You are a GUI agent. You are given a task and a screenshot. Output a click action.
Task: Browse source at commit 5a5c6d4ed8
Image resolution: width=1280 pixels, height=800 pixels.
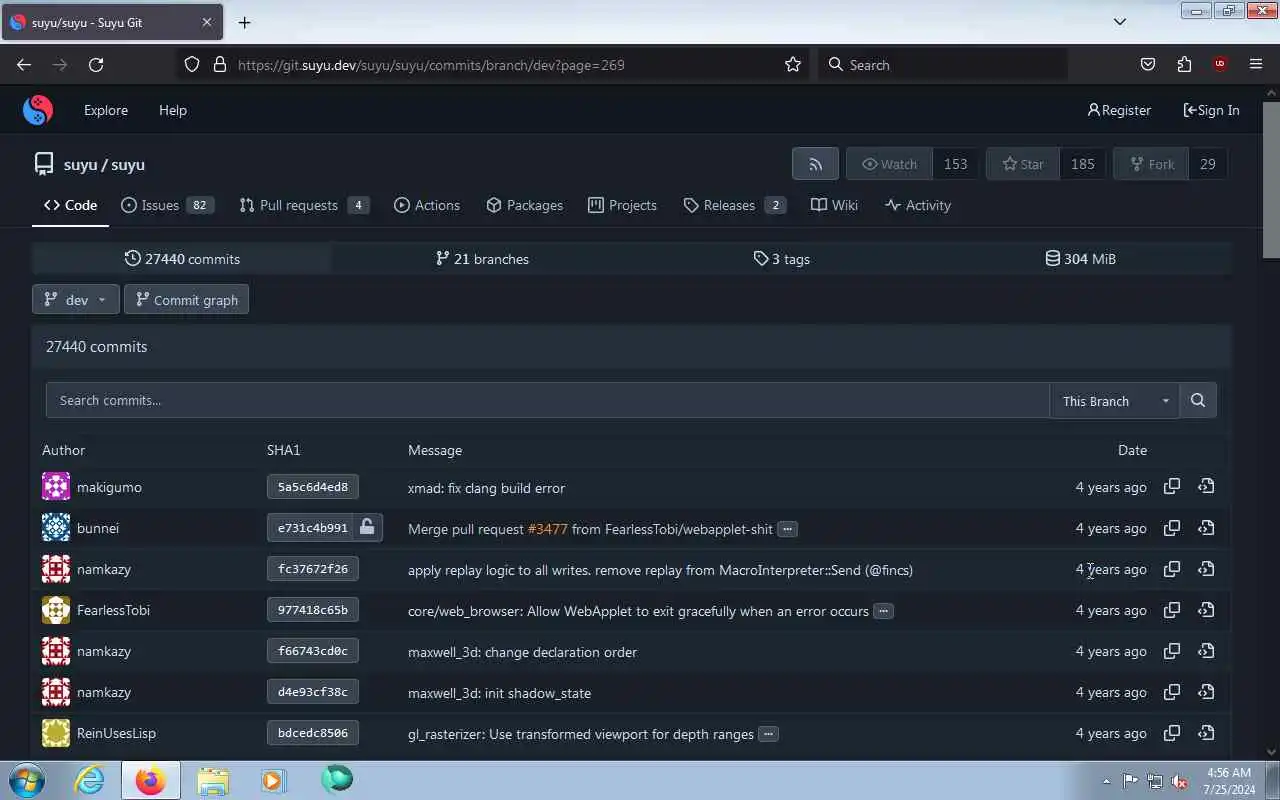[x=1206, y=487]
